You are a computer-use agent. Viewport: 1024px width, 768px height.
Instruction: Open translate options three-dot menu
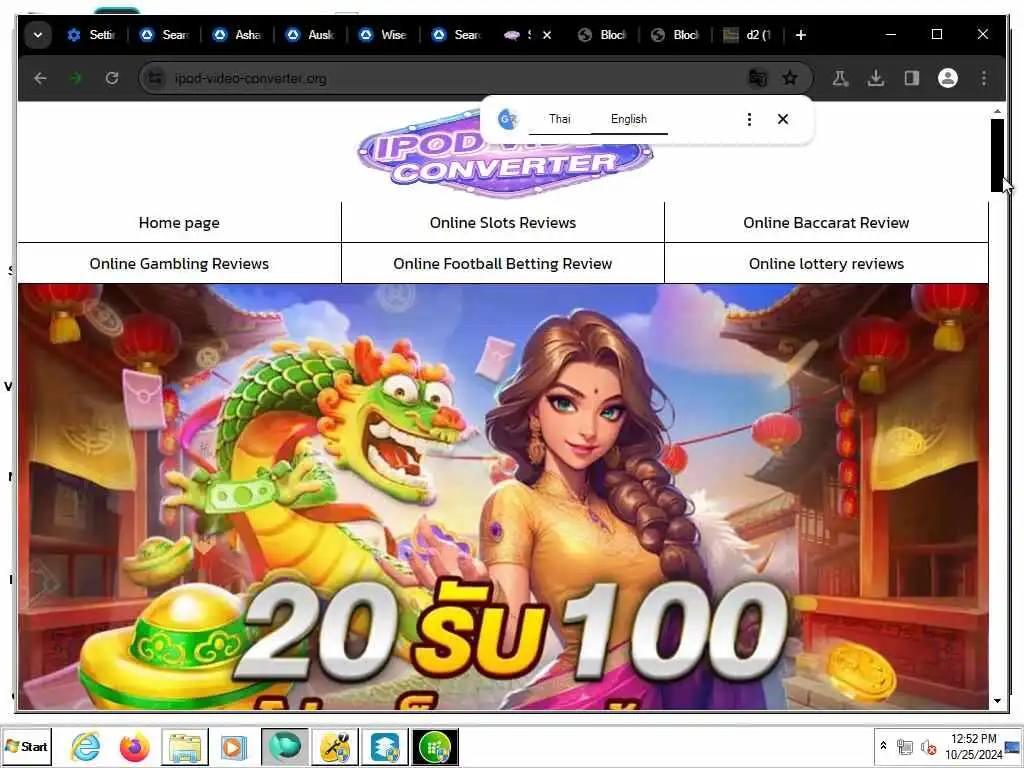pos(749,119)
